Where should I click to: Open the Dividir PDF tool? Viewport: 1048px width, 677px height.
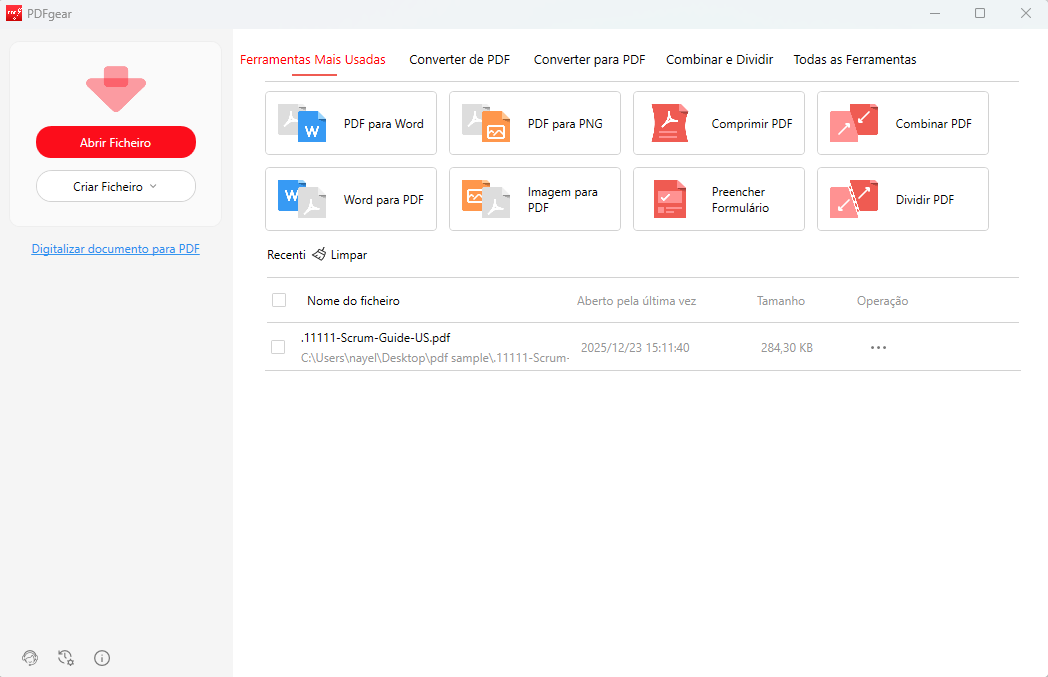point(903,200)
